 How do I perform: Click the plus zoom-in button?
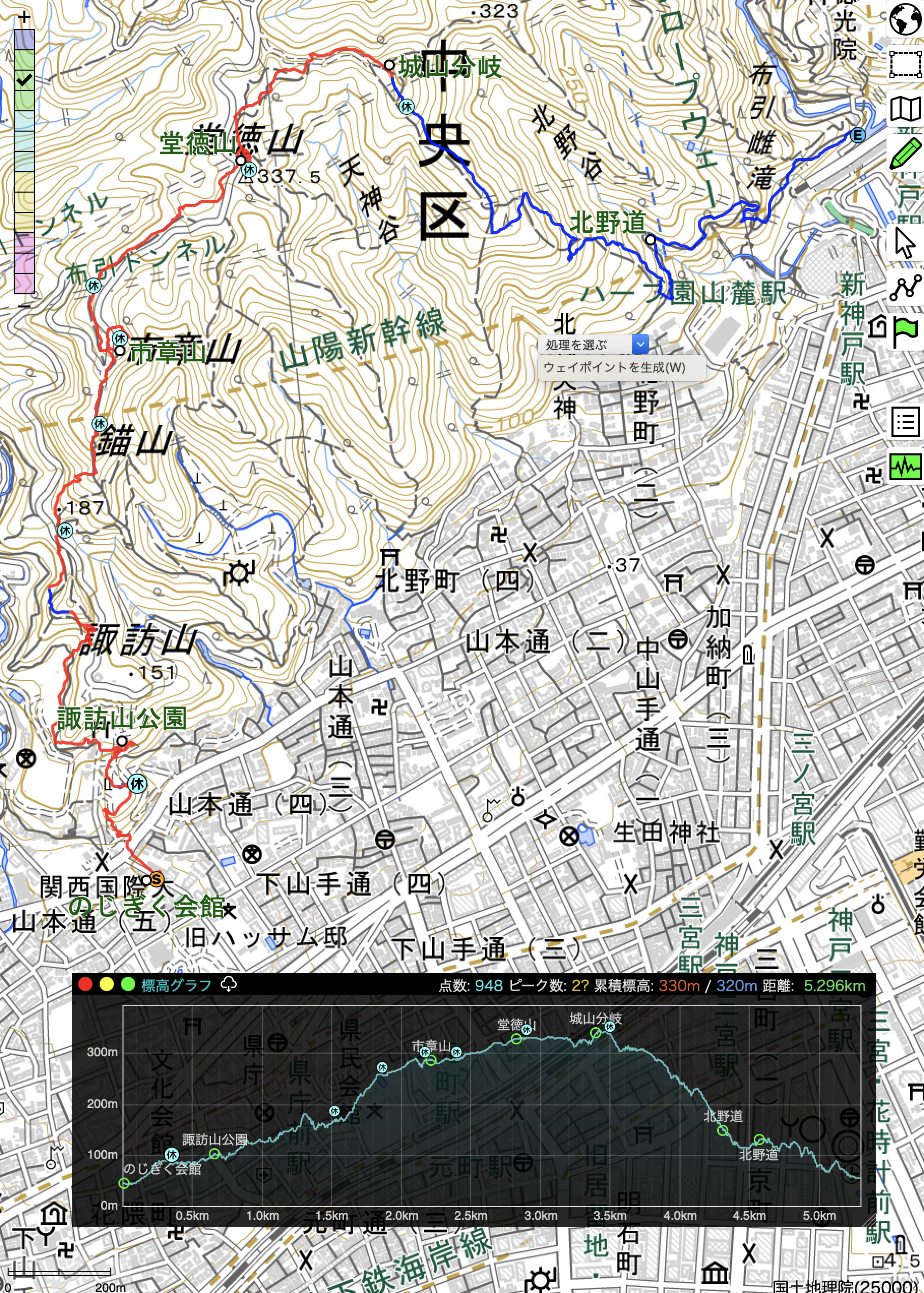(x=24, y=18)
